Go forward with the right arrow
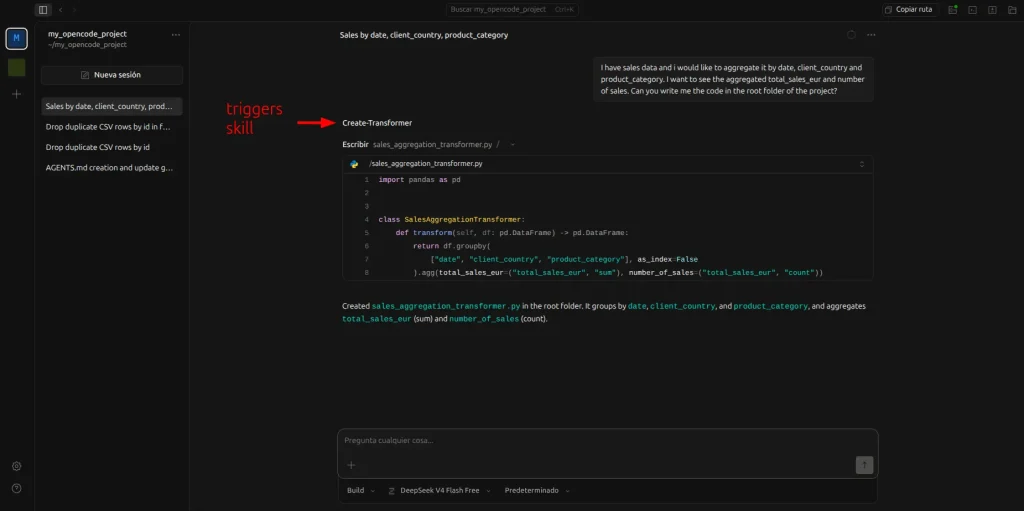Image resolution: width=1024 pixels, height=511 pixels. pyautogui.click(x=74, y=10)
